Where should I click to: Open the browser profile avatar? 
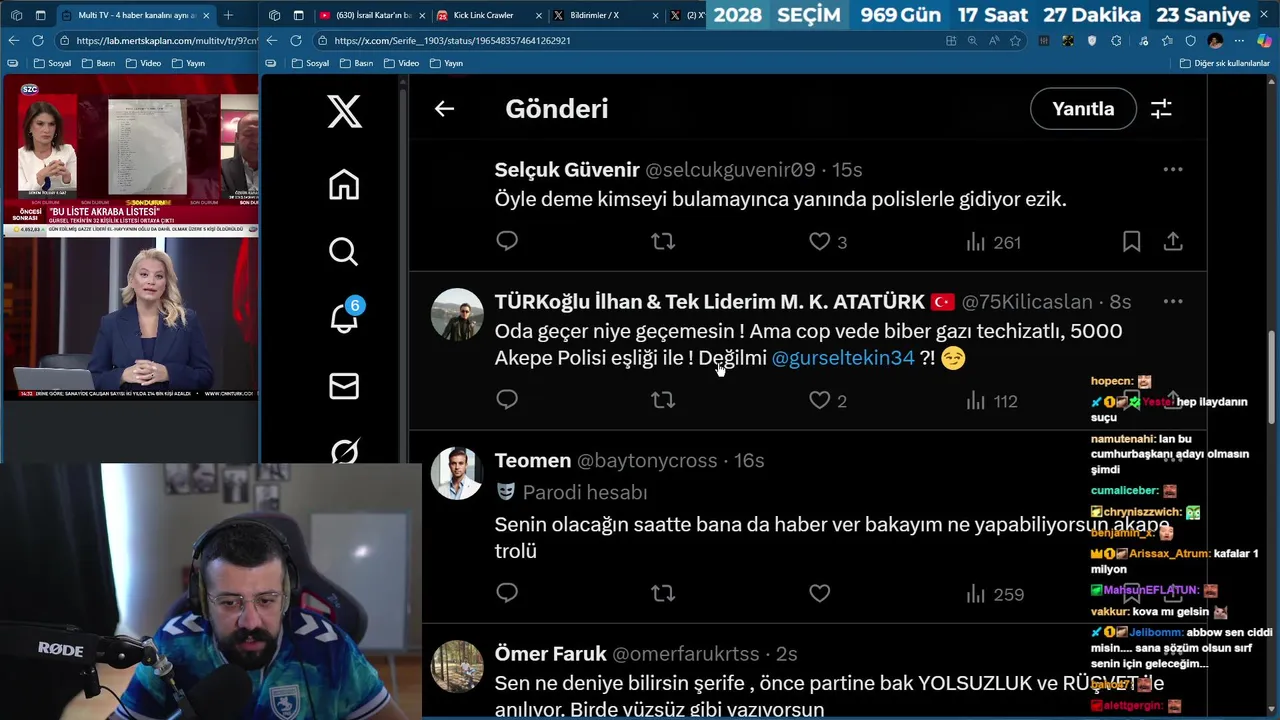1215,41
